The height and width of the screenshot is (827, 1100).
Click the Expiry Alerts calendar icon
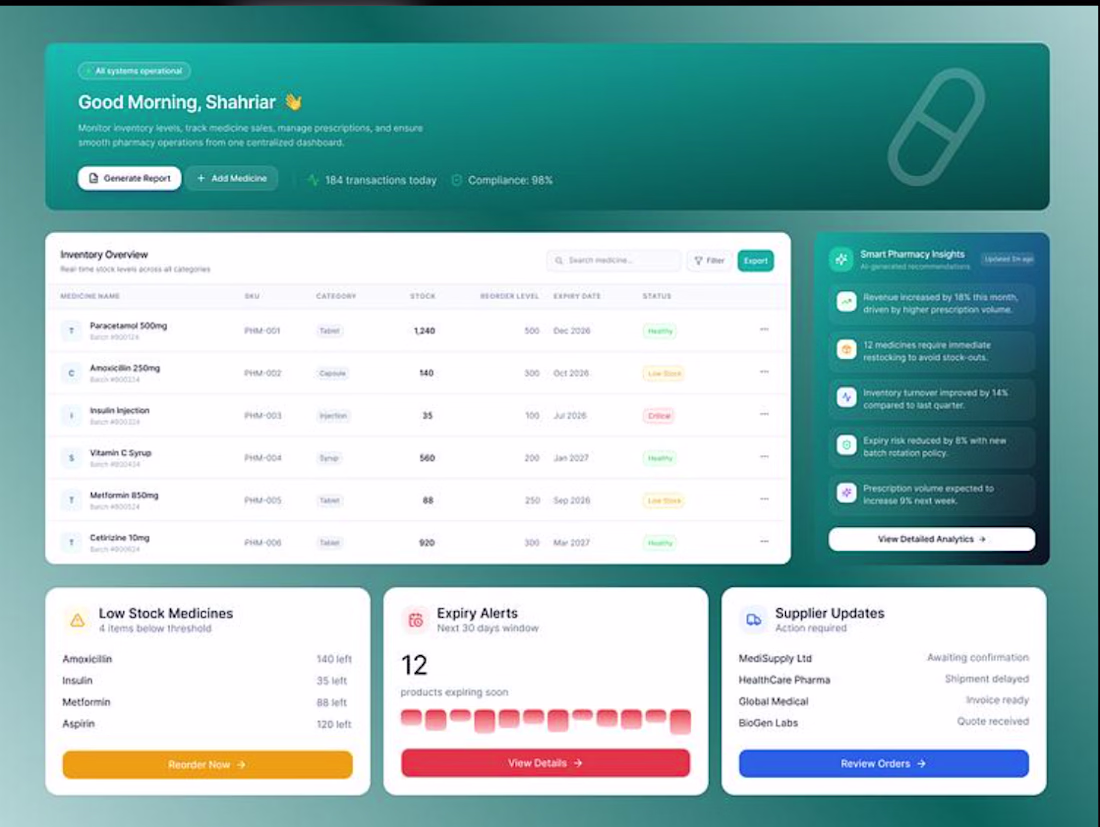(415, 620)
